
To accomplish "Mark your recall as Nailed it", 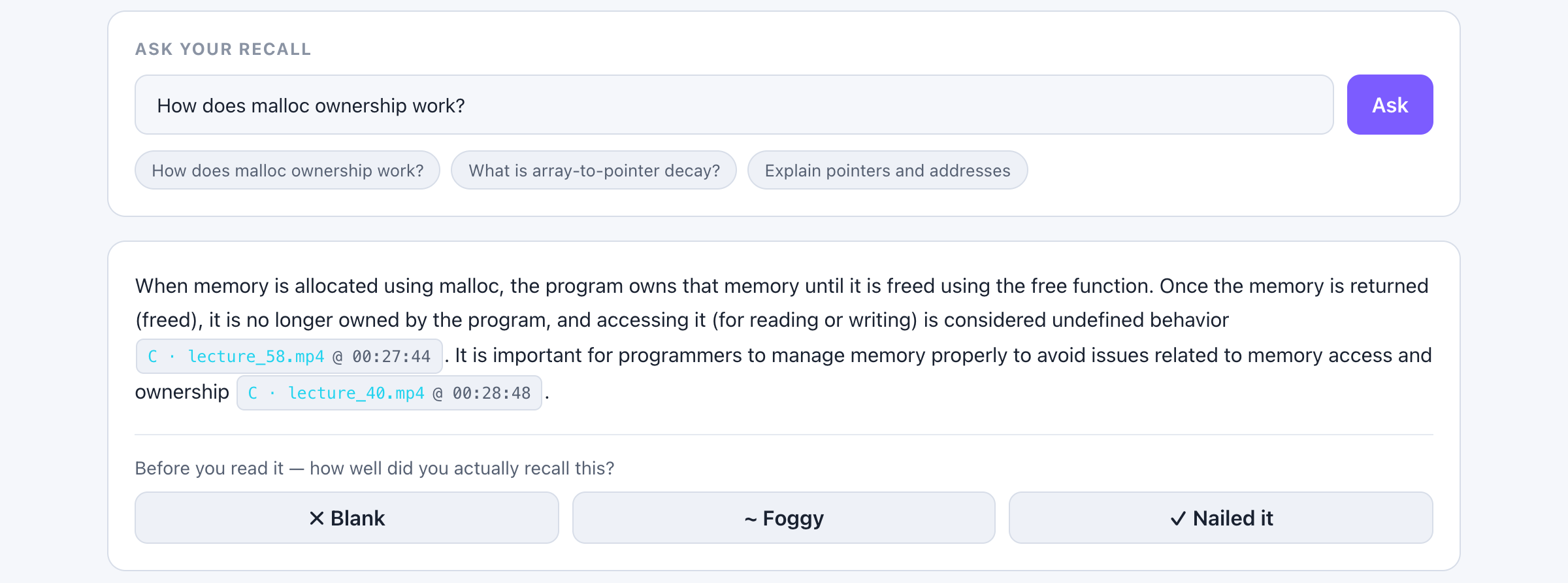I will [1221, 518].
